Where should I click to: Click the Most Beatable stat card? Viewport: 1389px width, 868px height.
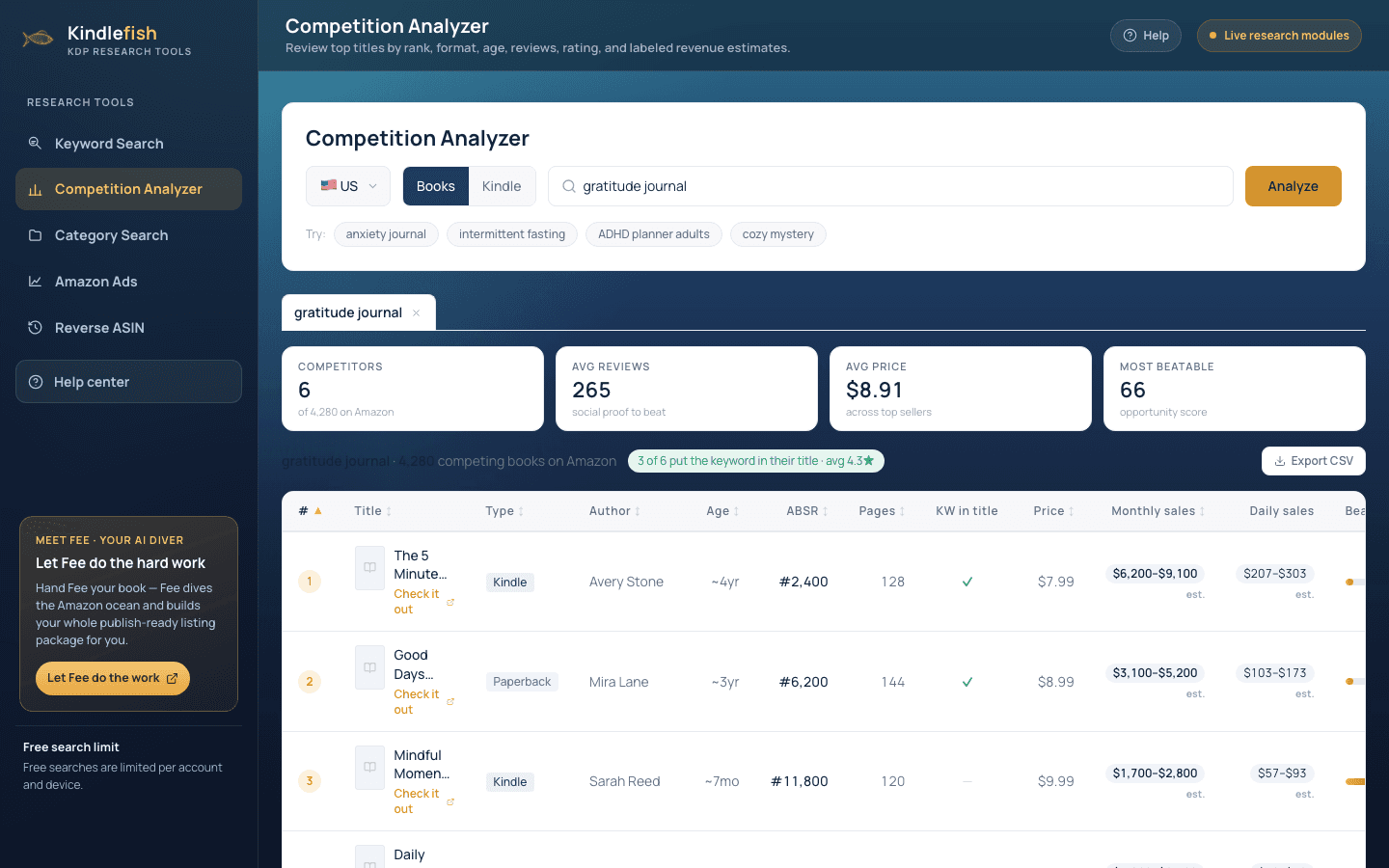1235,389
